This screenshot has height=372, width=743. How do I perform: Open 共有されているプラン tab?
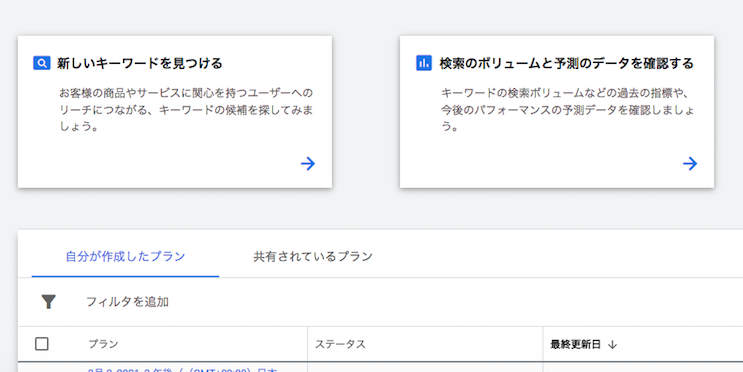[x=313, y=257]
